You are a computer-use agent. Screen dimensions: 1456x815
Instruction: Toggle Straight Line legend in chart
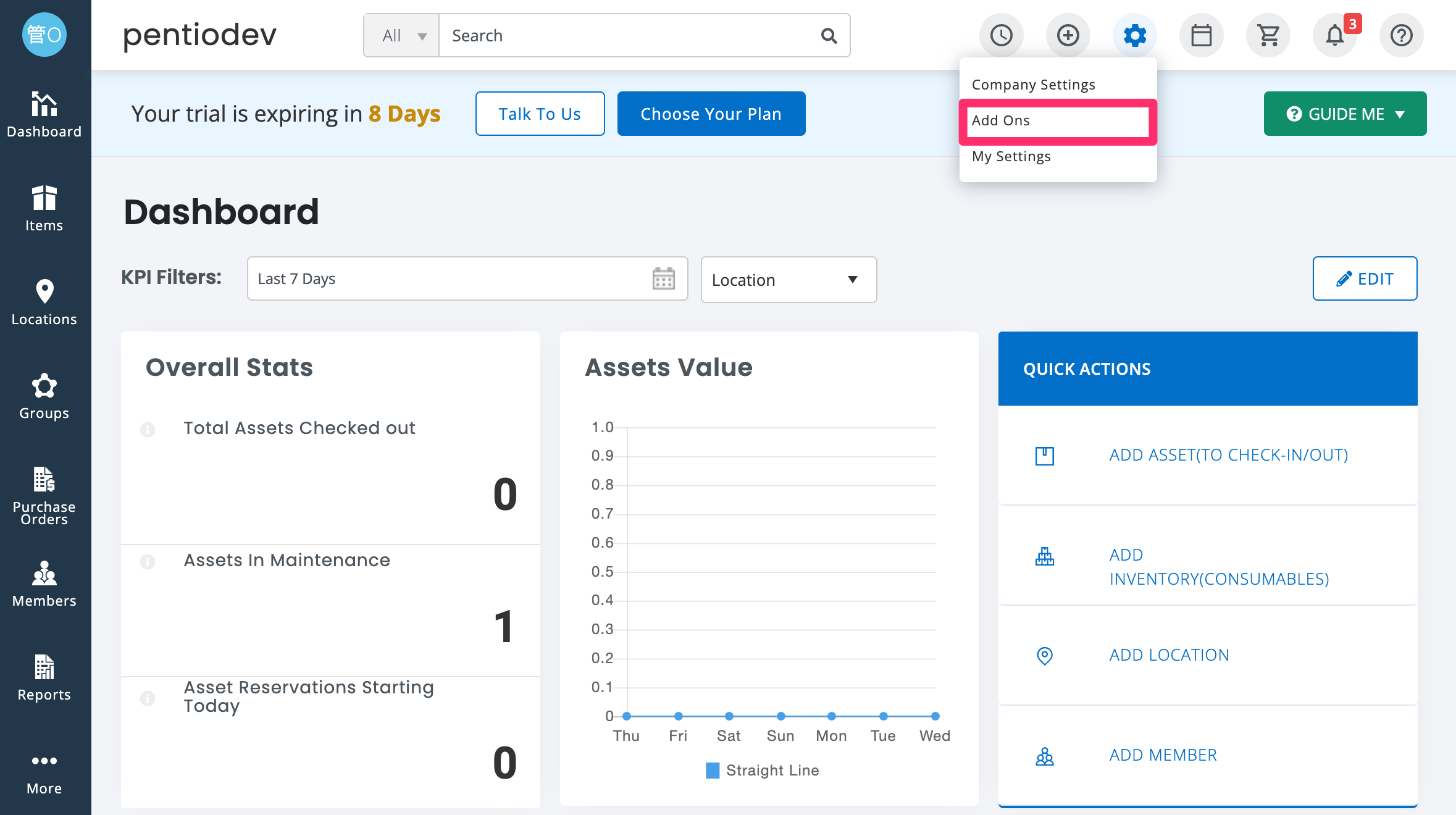click(763, 771)
